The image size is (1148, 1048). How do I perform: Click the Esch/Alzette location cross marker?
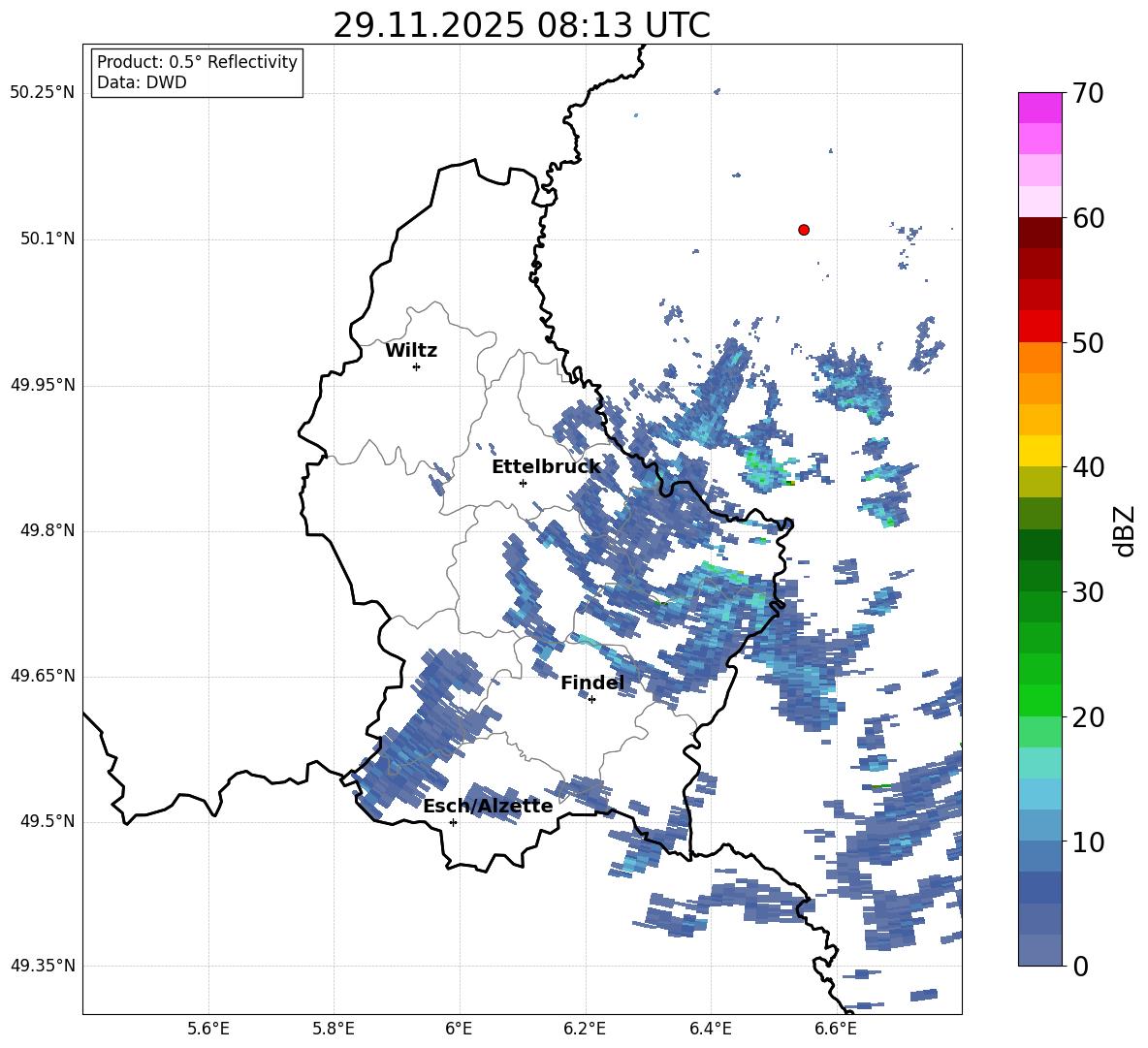453,822
